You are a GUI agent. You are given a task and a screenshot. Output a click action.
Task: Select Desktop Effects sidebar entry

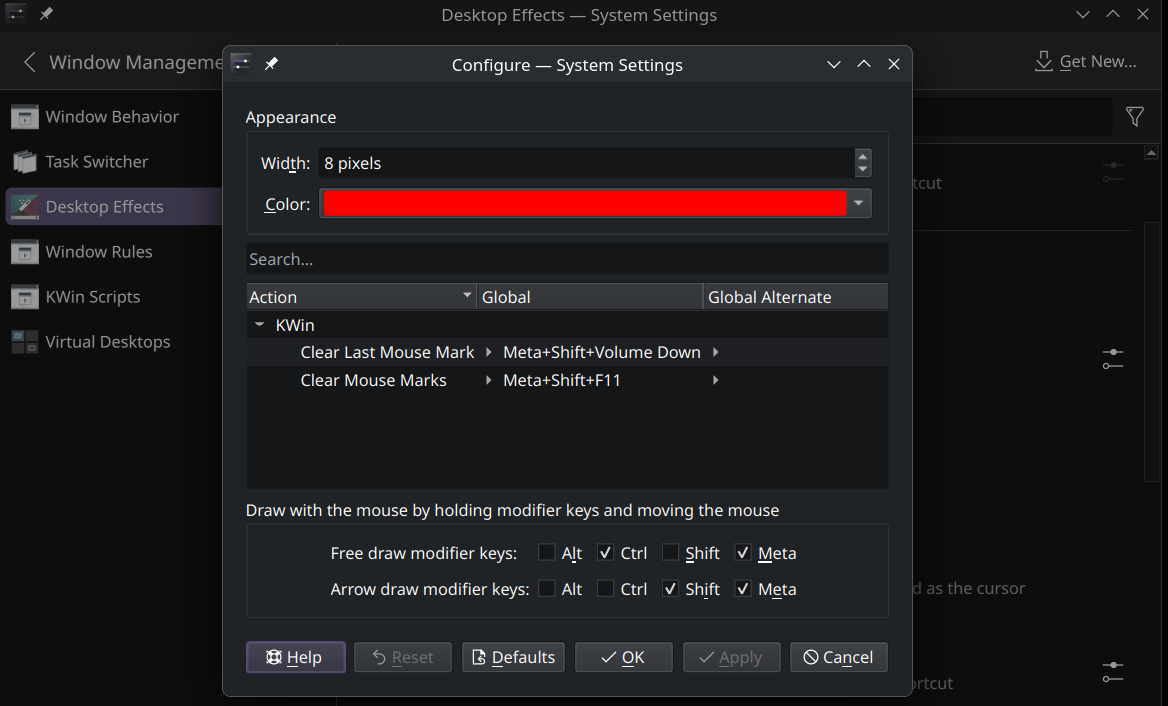[x=112, y=206]
